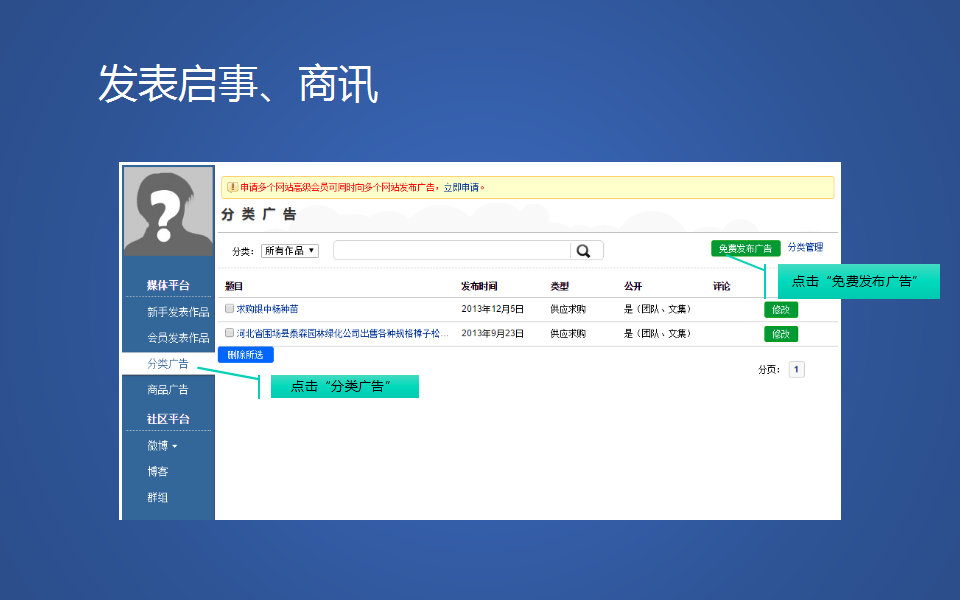Expand the 微博 sidebar menu

[x=162, y=446]
